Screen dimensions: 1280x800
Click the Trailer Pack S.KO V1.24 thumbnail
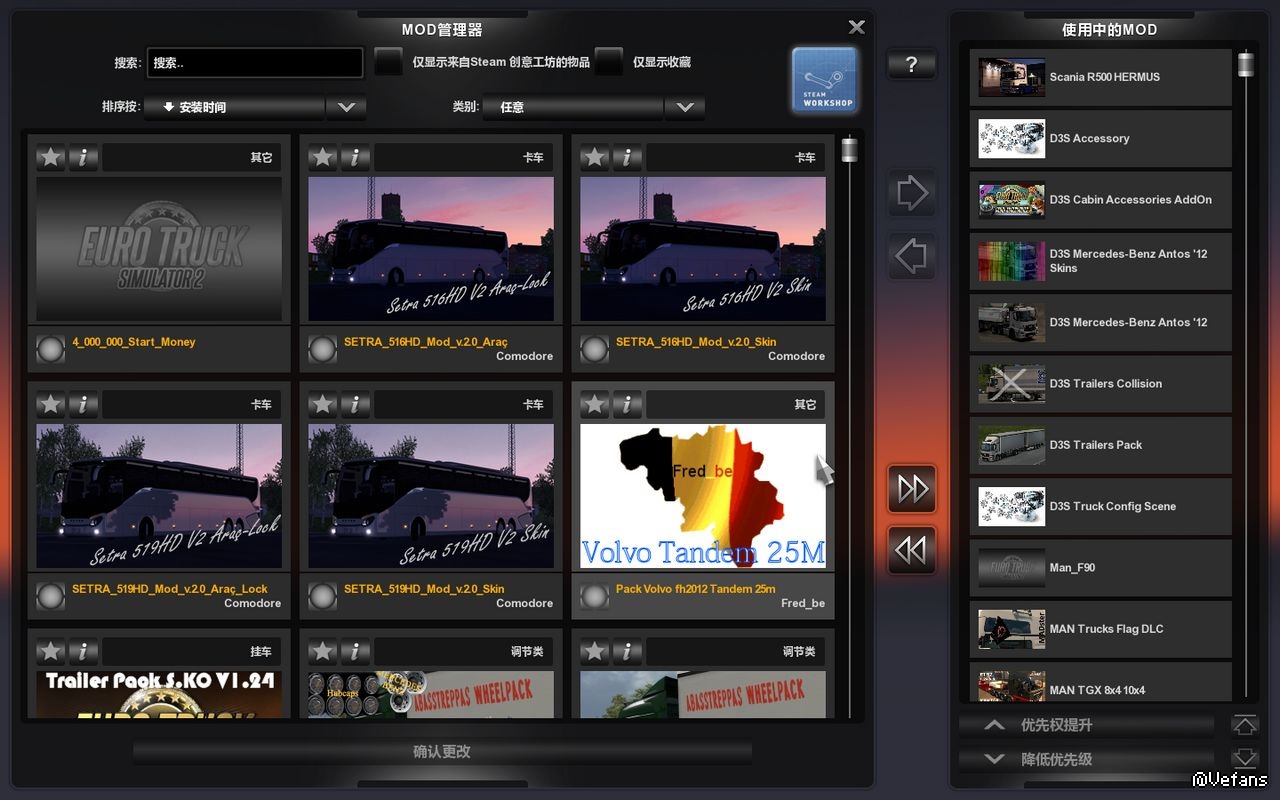click(x=159, y=694)
